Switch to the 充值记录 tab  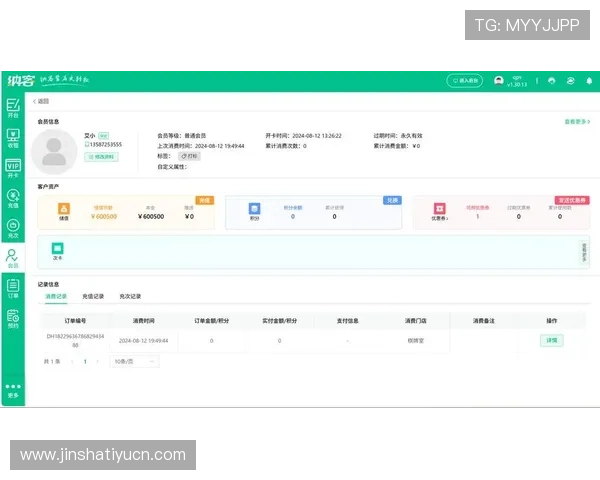[93, 296]
